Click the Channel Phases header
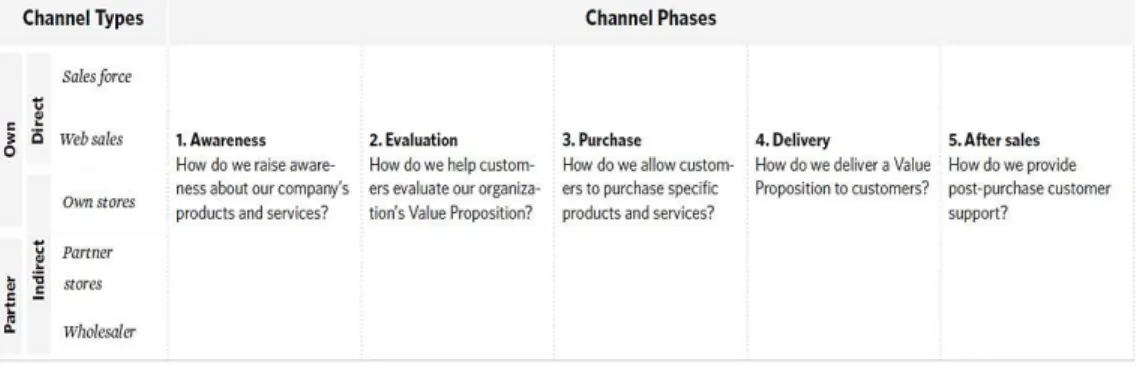The height and width of the screenshot is (368, 1143). click(651, 18)
